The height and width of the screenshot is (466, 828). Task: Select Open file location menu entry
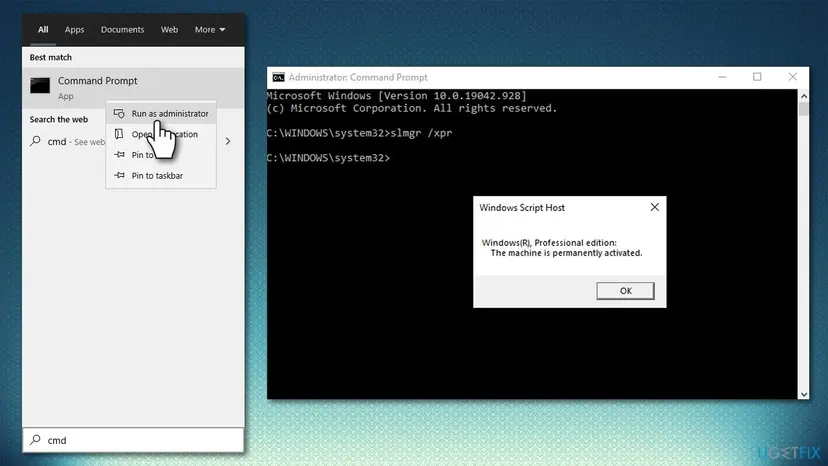pyautogui.click(x=161, y=134)
